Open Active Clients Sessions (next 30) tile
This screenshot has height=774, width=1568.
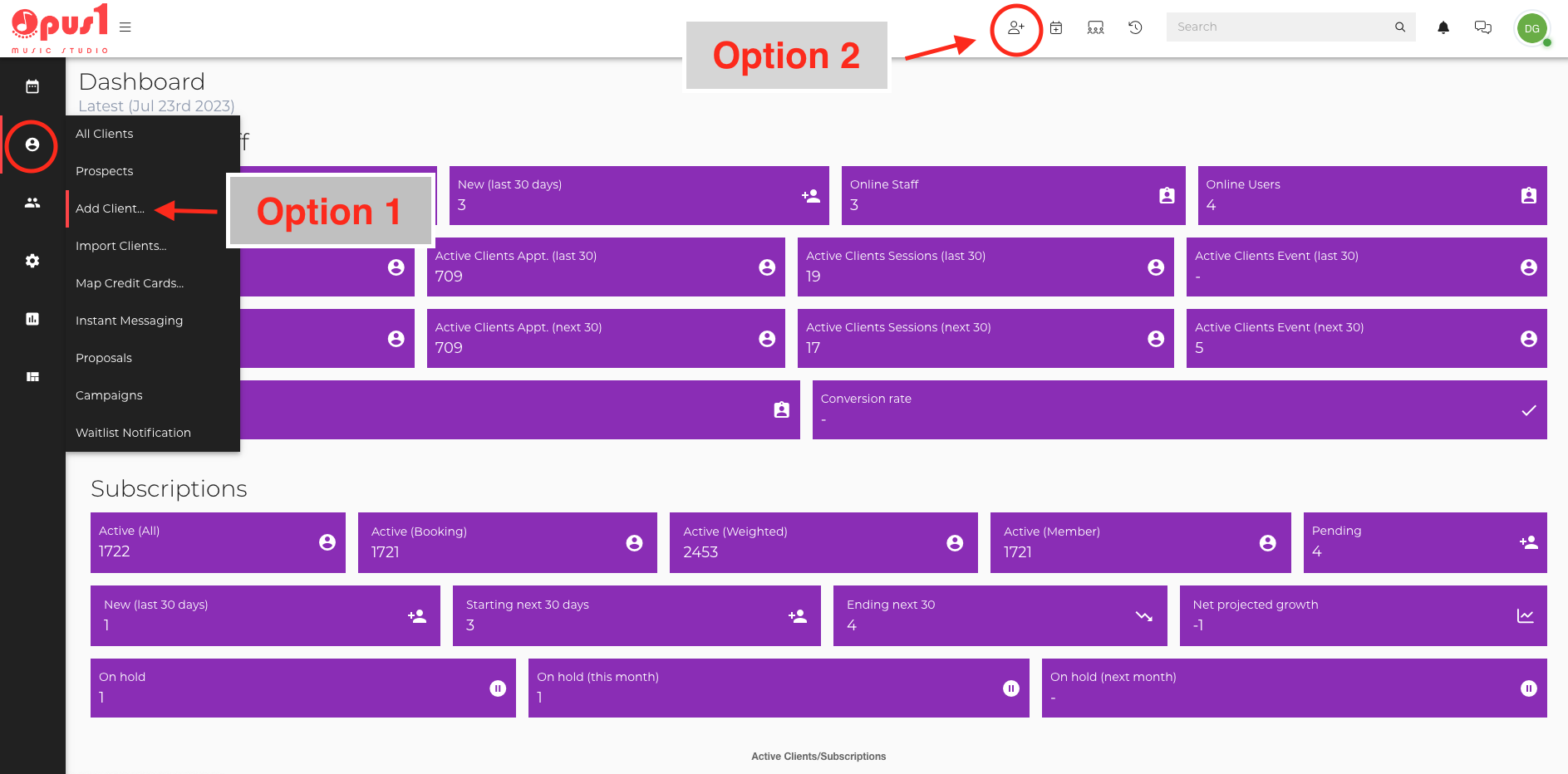tap(986, 339)
